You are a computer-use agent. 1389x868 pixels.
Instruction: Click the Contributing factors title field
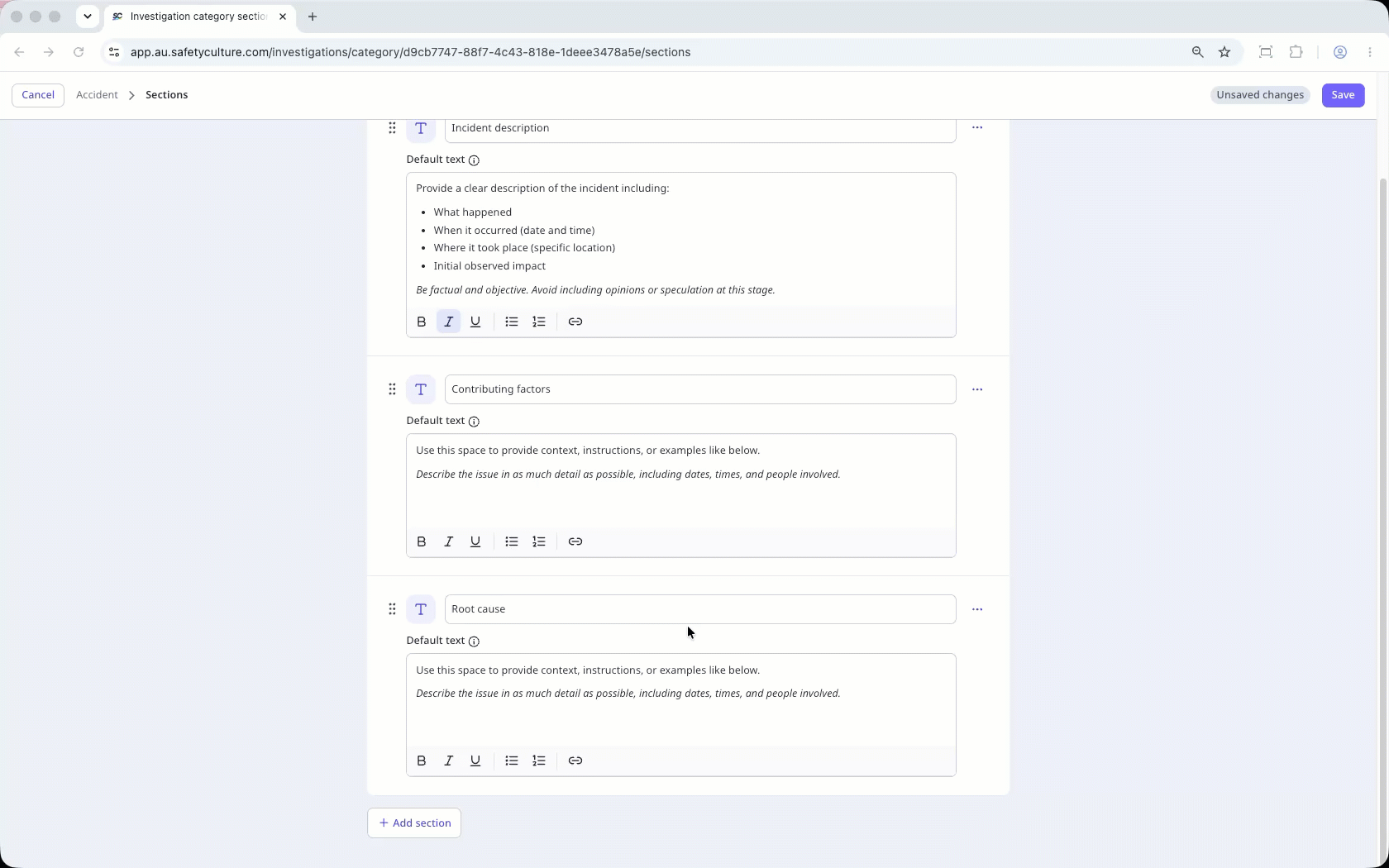[700, 389]
